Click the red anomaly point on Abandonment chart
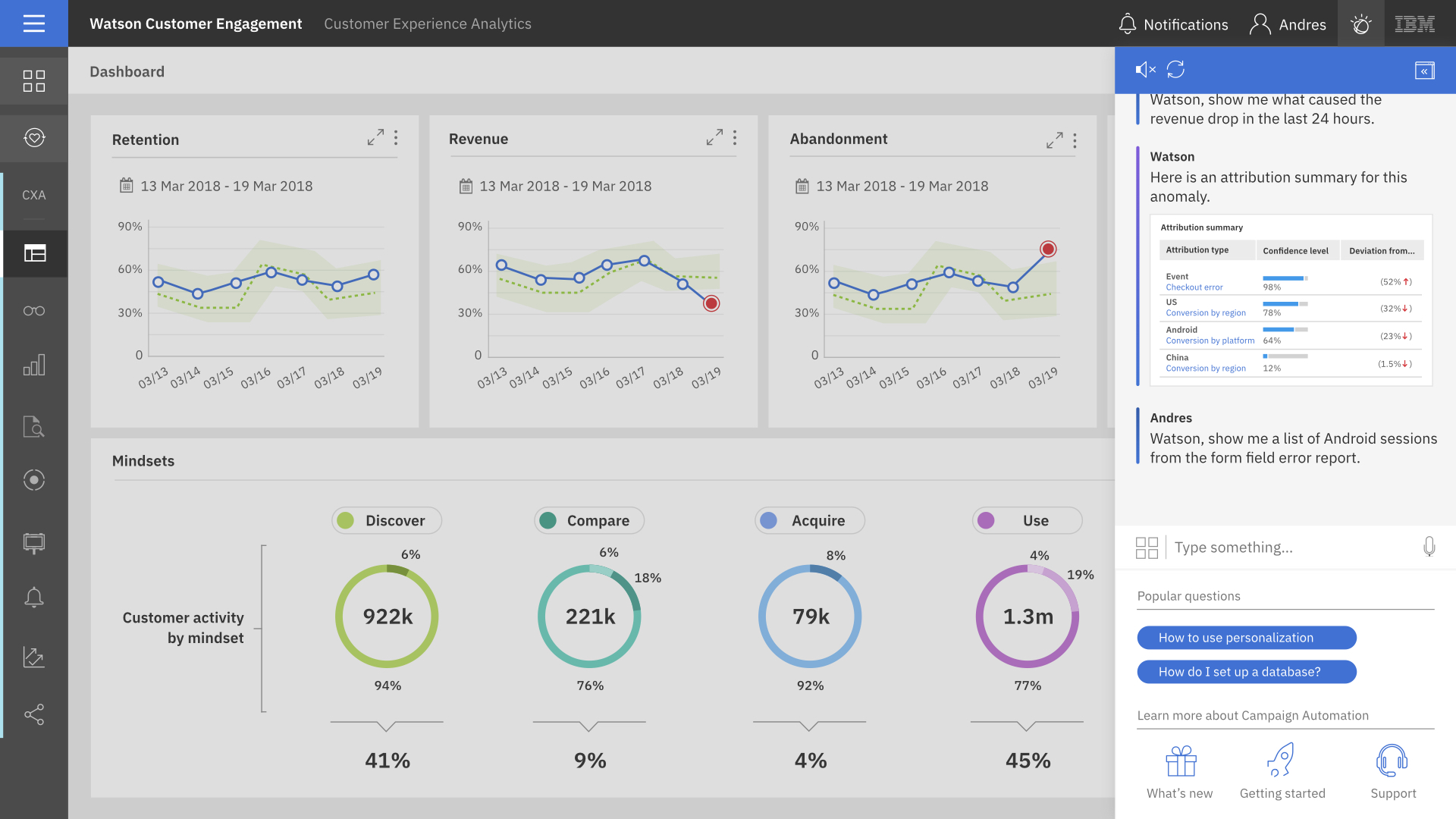The height and width of the screenshot is (819, 1456). [x=1048, y=249]
